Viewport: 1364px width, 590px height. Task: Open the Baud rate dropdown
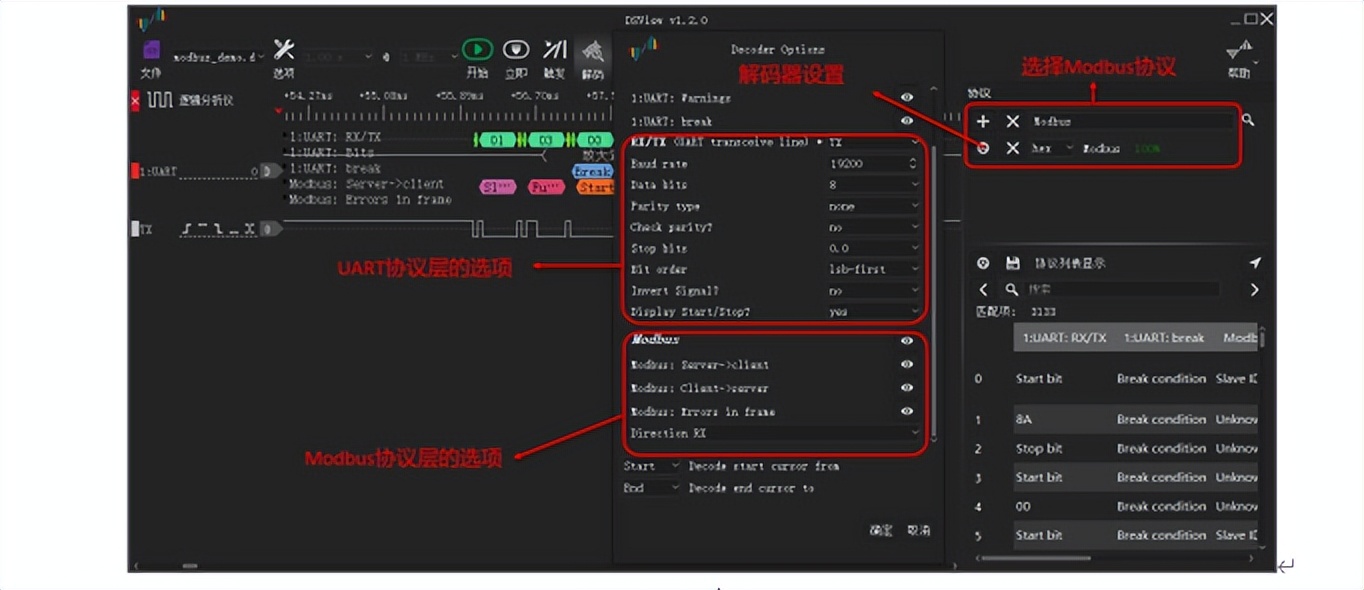[870, 163]
